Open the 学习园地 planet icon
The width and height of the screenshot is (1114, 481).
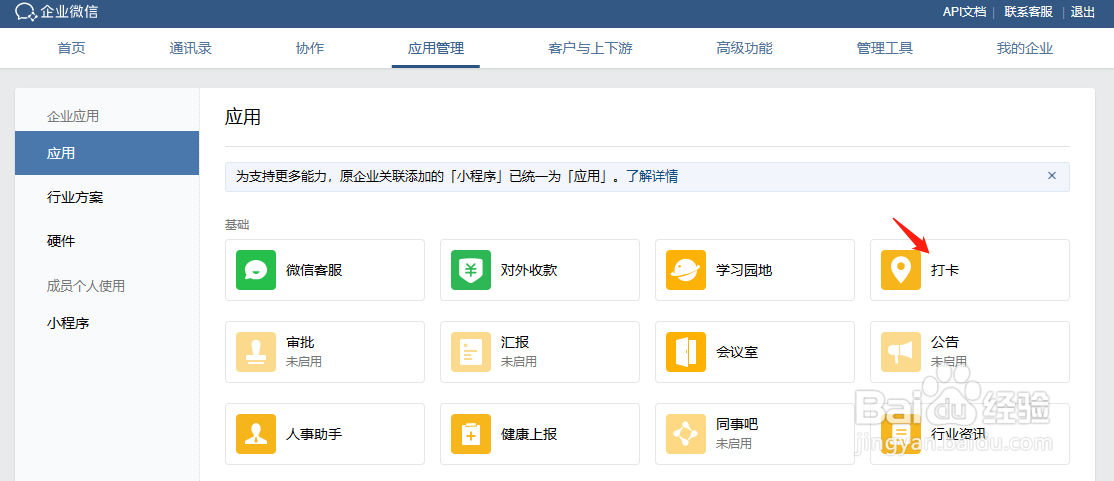click(x=686, y=270)
